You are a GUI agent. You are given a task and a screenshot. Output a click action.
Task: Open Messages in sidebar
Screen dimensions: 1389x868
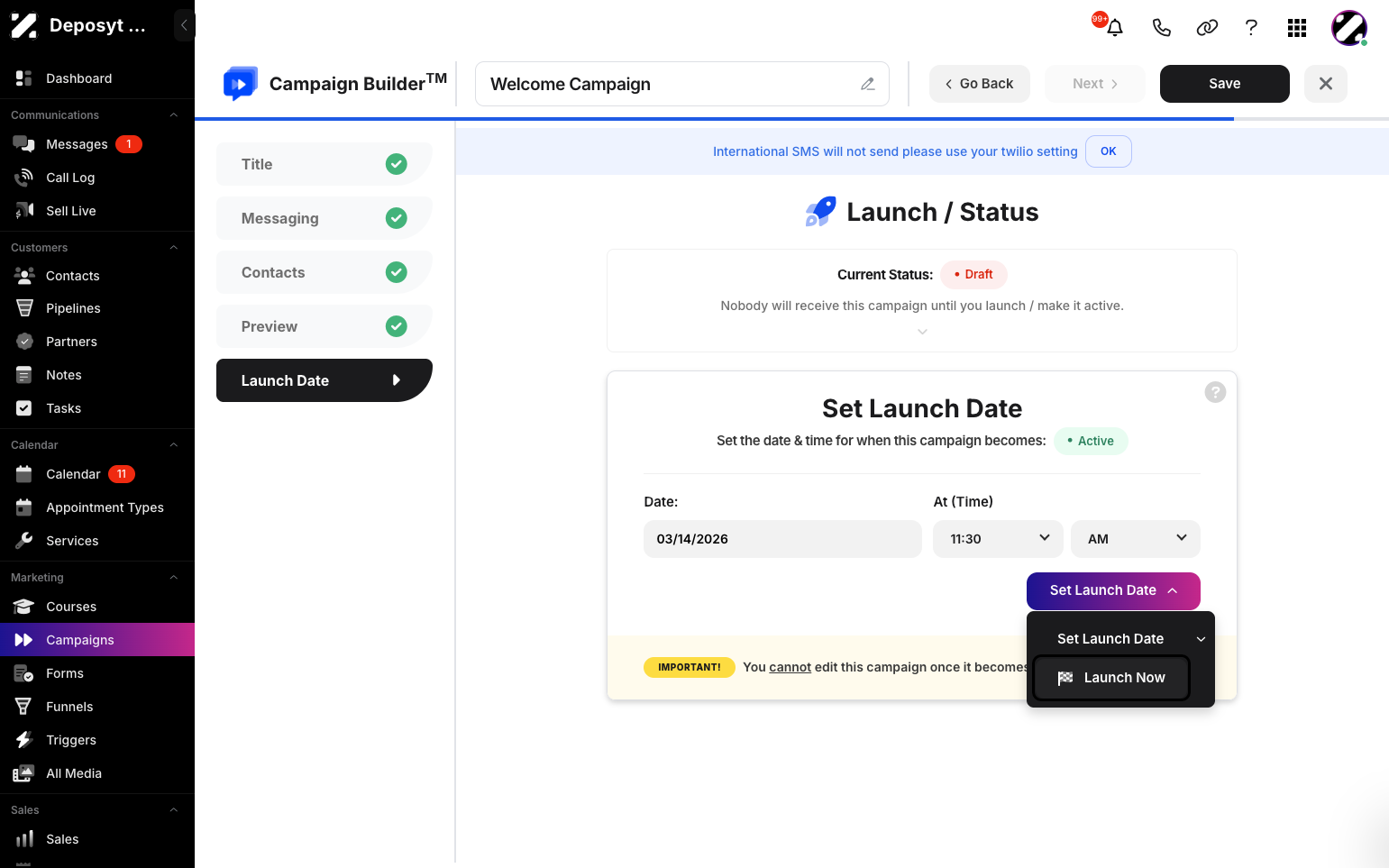[x=97, y=144]
